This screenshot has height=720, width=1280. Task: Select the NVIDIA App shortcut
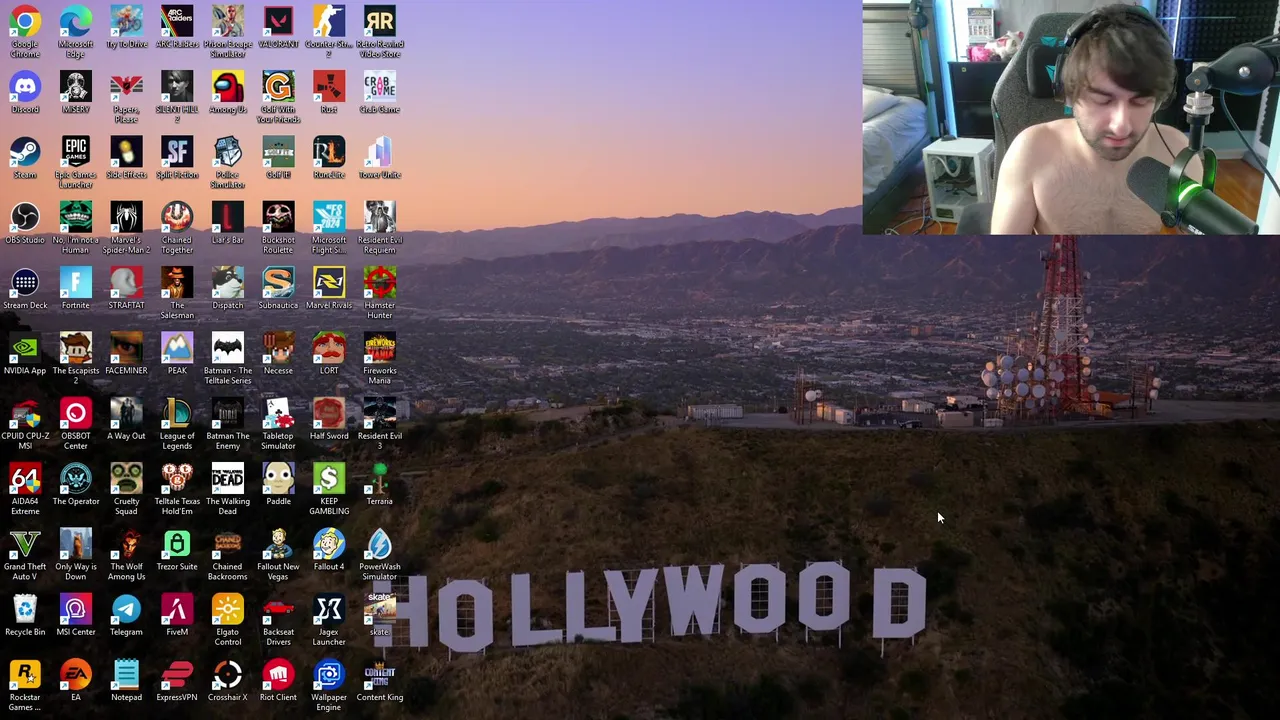pos(25,347)
